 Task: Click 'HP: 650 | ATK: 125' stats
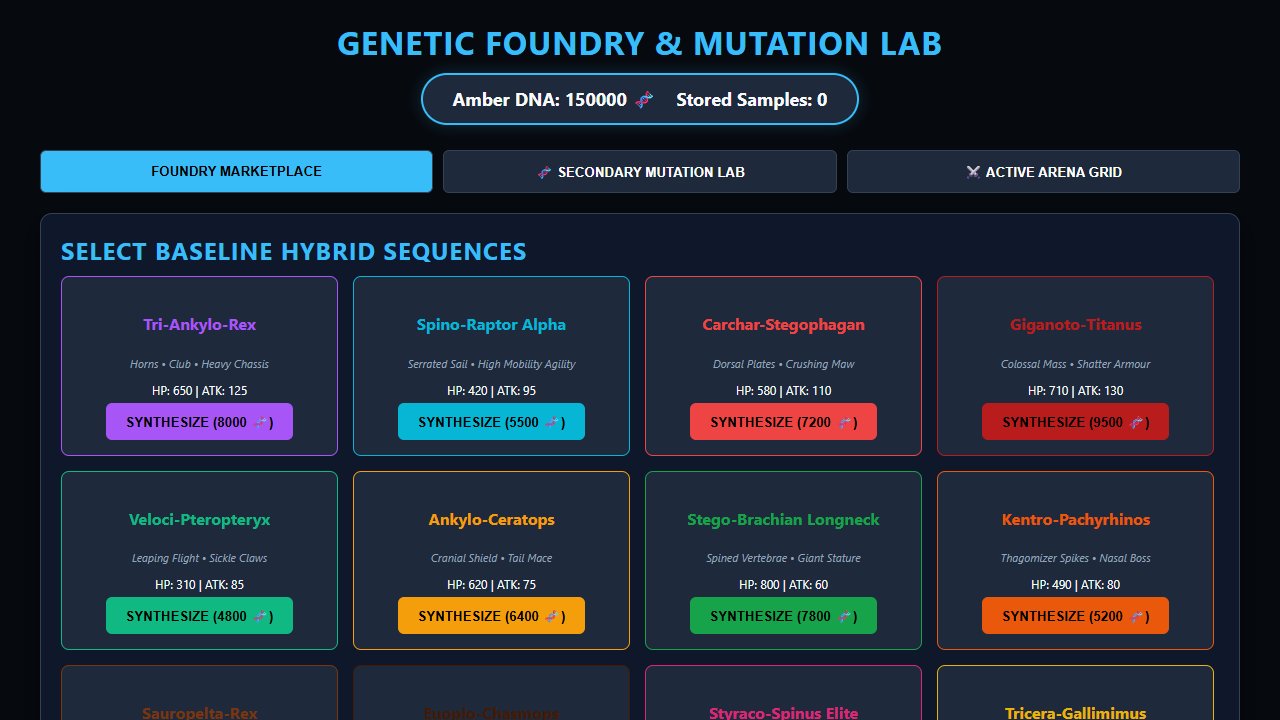pyautogui.click(x=199, y=391)
